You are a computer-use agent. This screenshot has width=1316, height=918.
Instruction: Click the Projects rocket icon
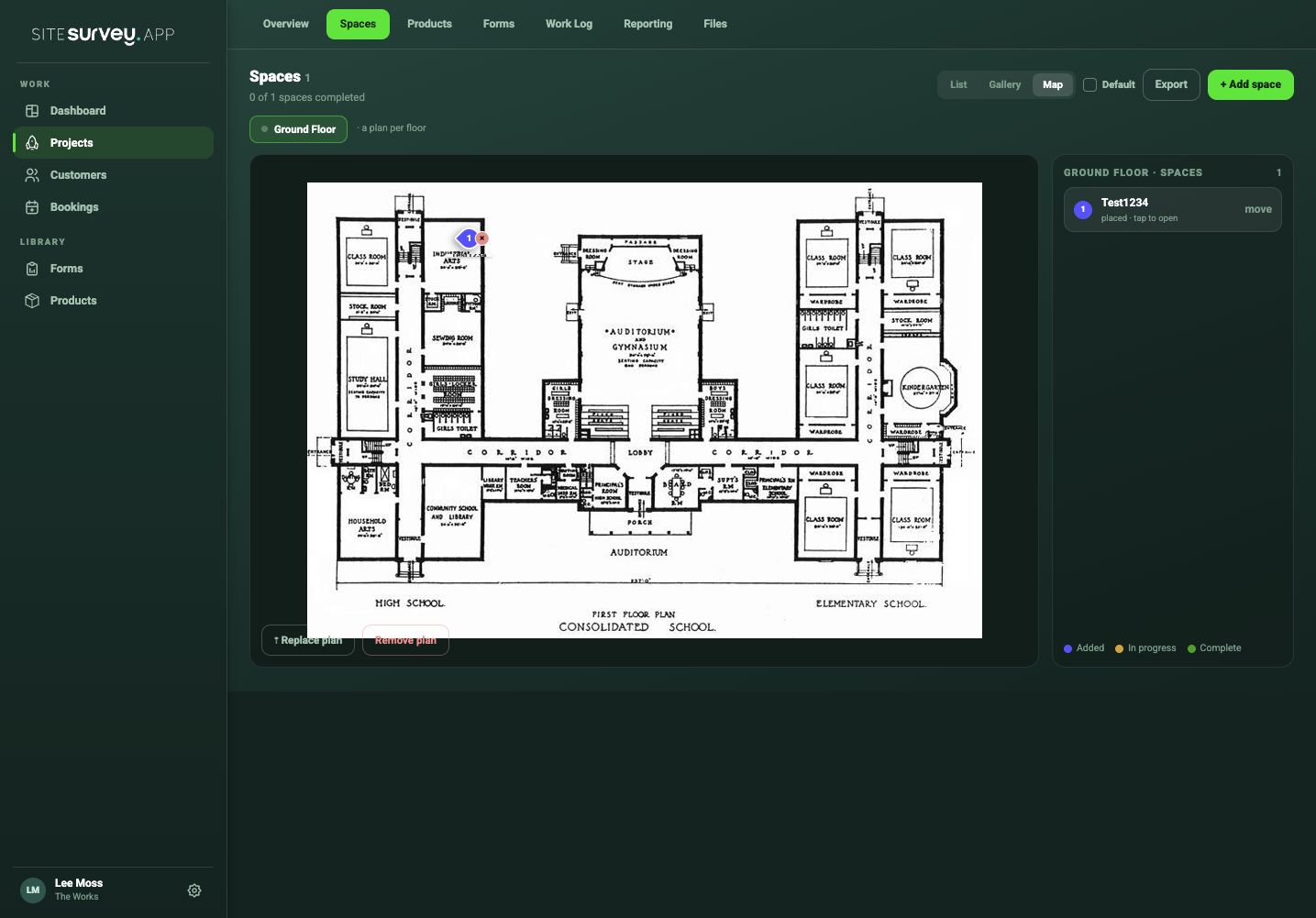[x=32, y=143]
